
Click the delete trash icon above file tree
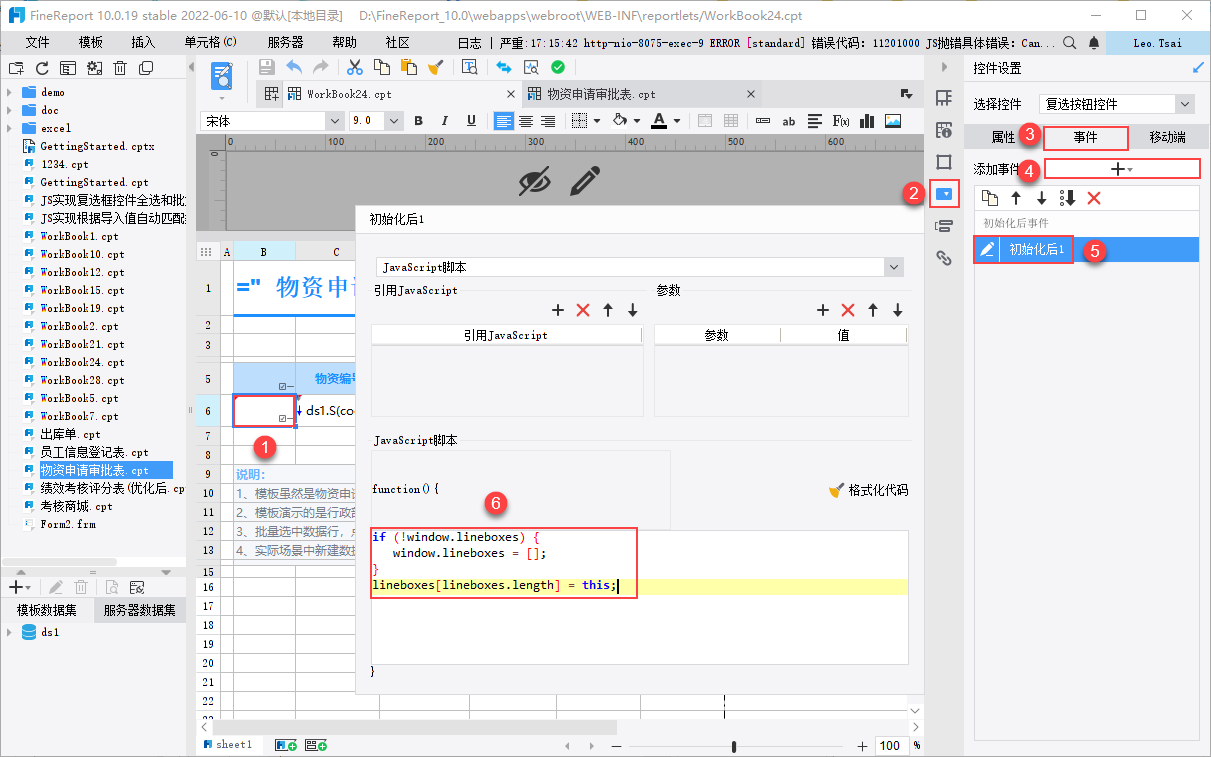pos(120,68)
